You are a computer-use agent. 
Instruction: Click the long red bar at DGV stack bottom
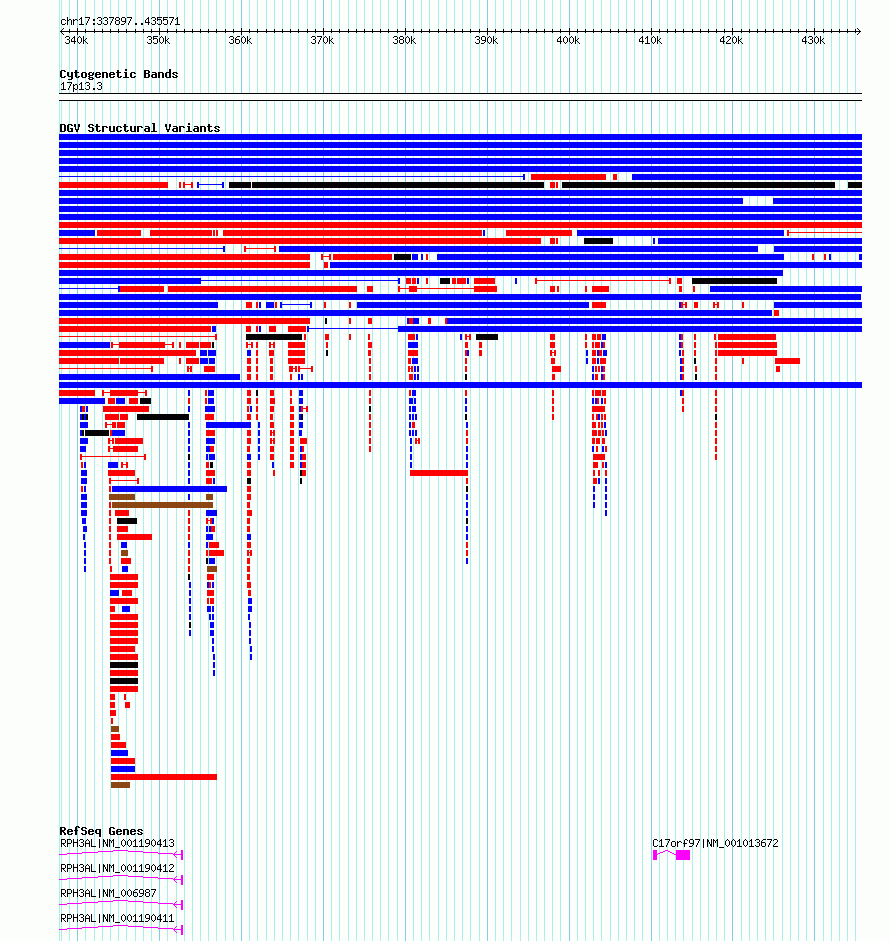[x=164, y=777]
